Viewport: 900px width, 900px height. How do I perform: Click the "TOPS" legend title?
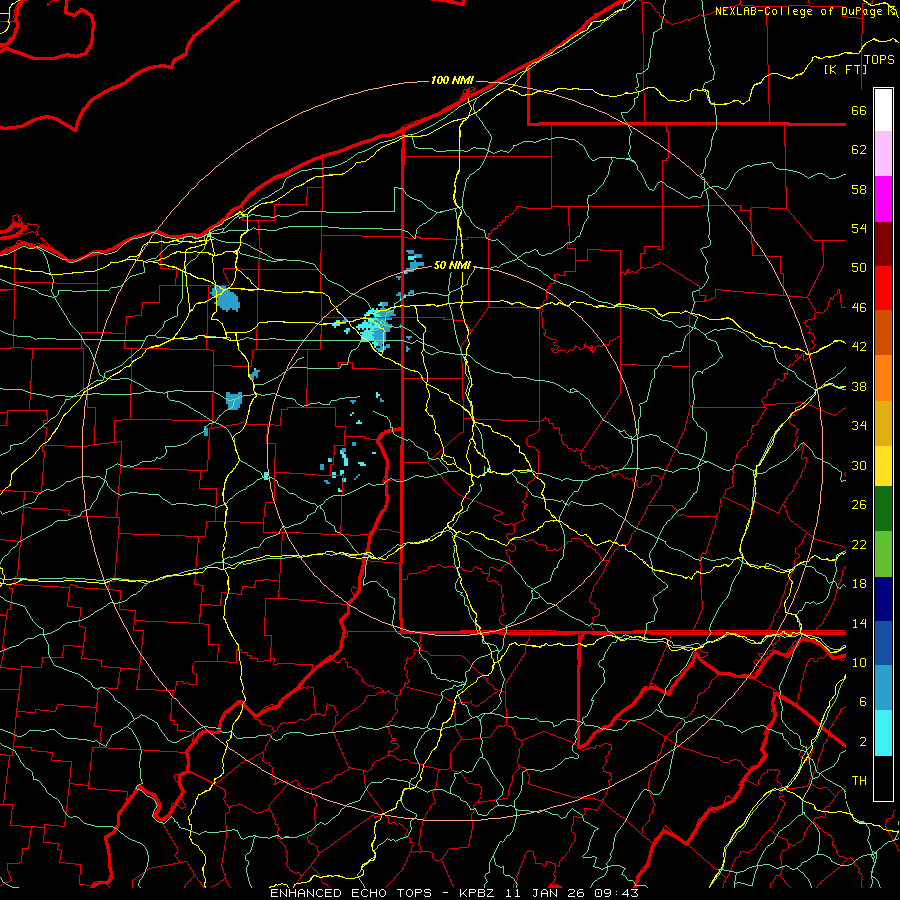point(879,60)
